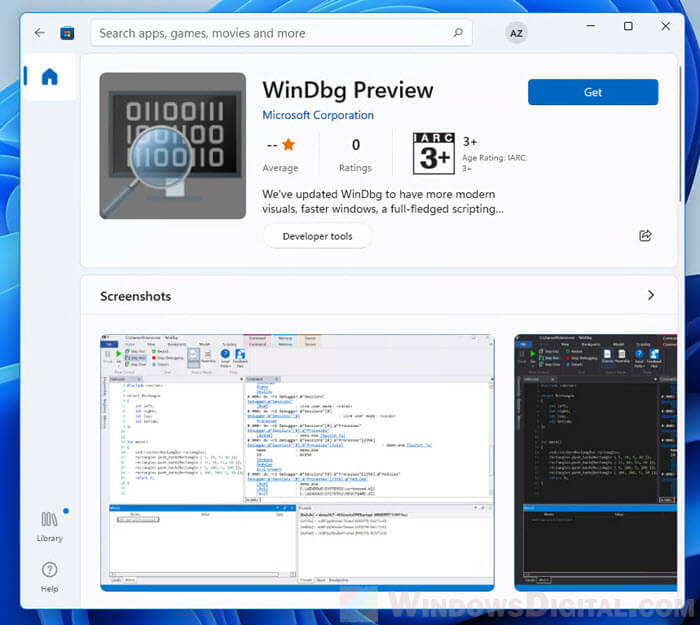Viewport: 700px width, 625px height.
Task: Click the Developer tools category tag
Action: 317,236
